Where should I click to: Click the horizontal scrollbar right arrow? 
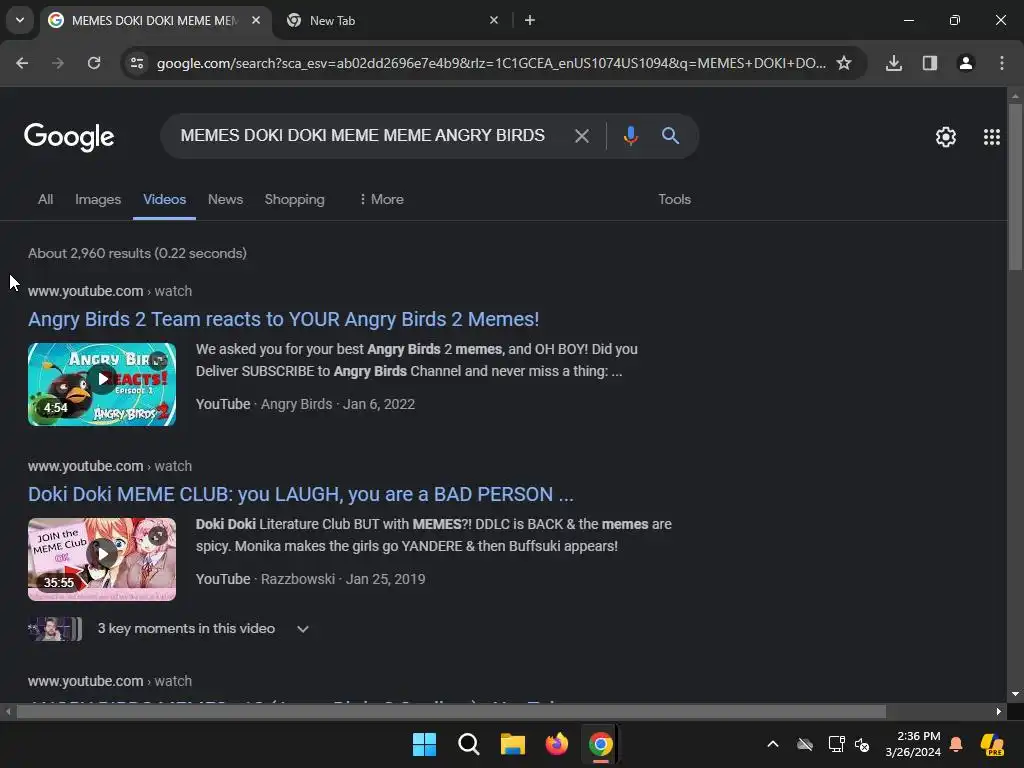click(x=998, y=711)
